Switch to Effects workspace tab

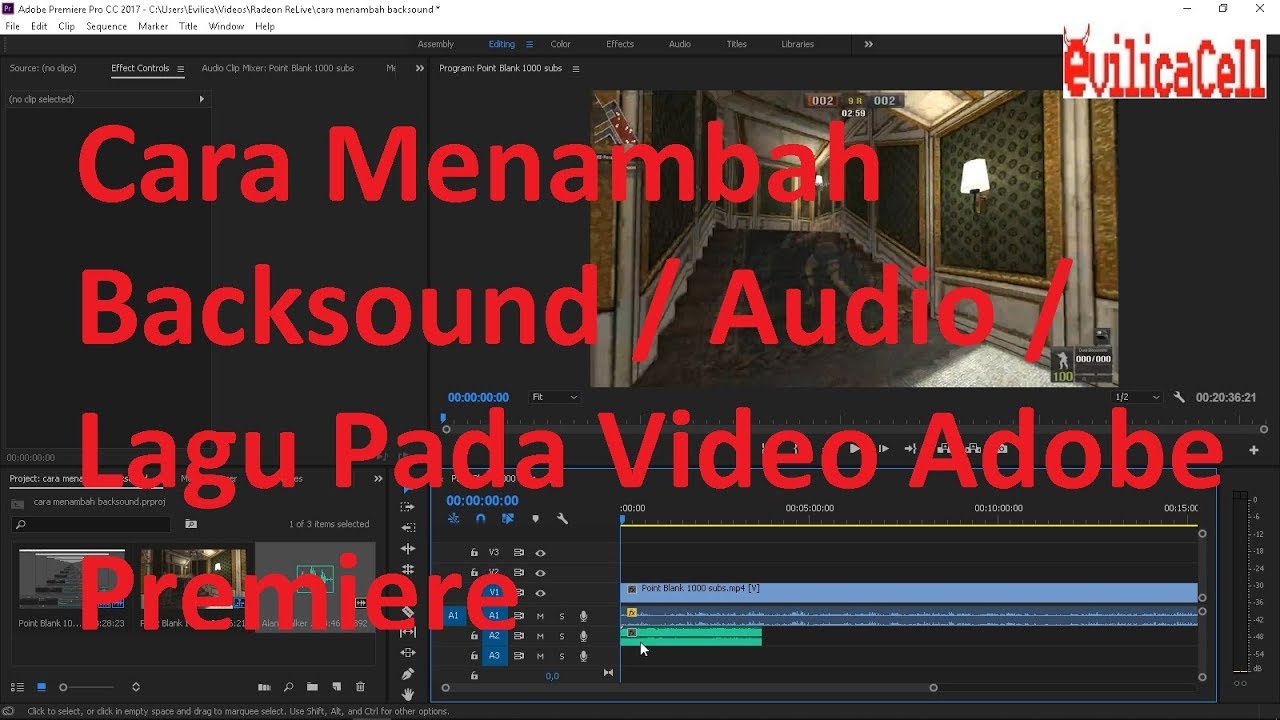click(x=620, y=44)
